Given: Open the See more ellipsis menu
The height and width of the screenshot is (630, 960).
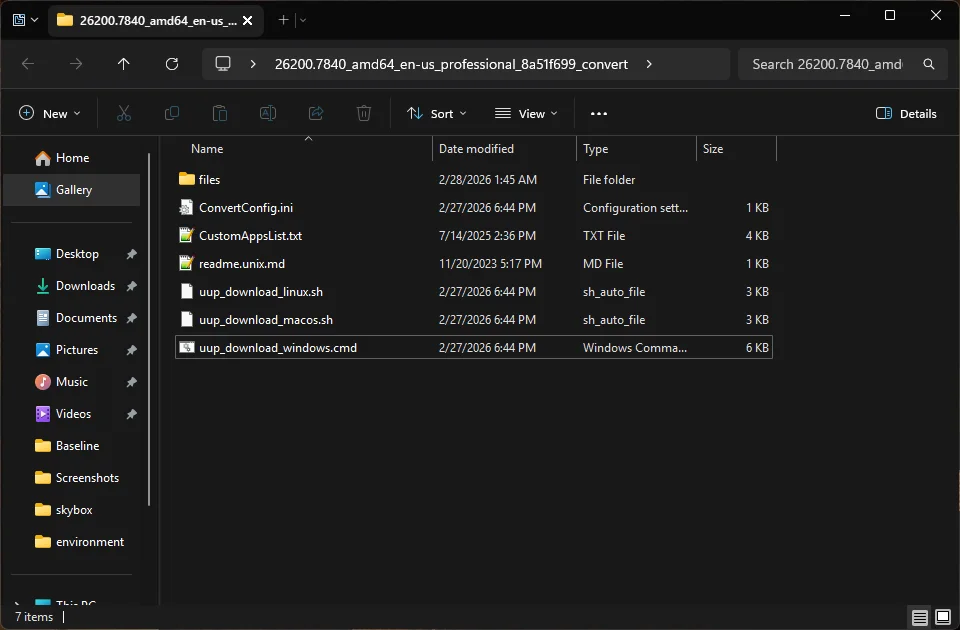Looking at the screenshot, I should tap(599, 113).
